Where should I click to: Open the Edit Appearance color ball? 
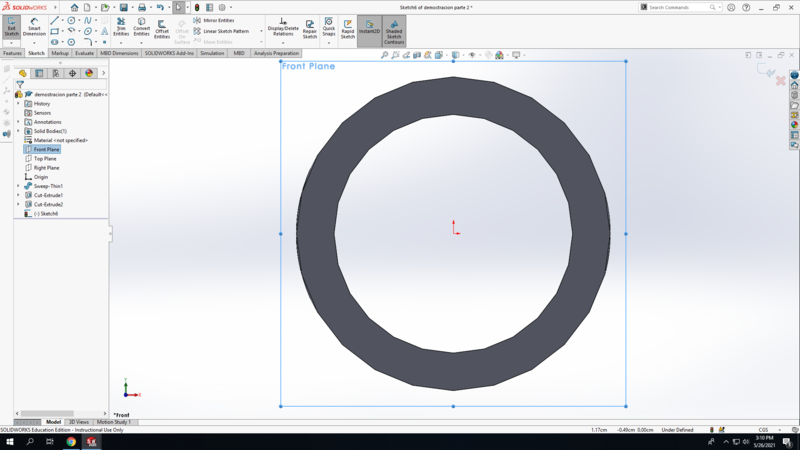(x=499, y=55)
